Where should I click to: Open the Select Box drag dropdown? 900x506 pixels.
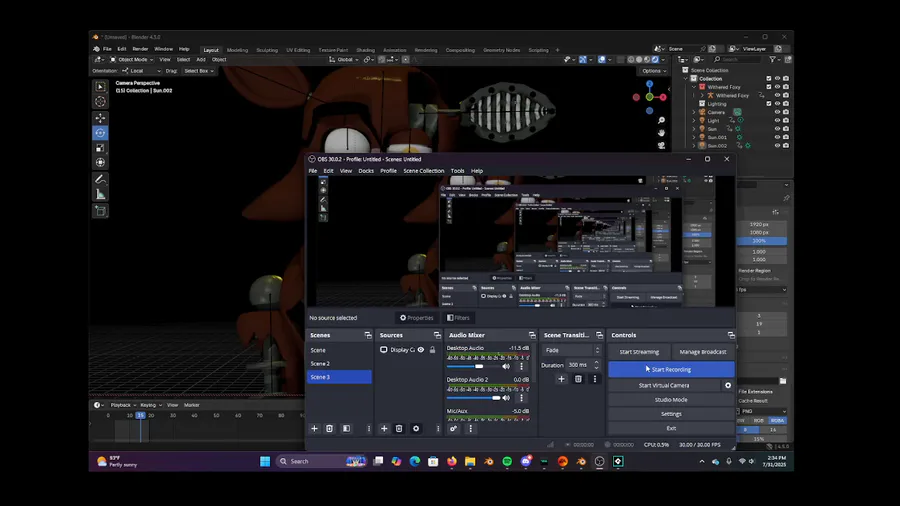[x=199, y=71]
